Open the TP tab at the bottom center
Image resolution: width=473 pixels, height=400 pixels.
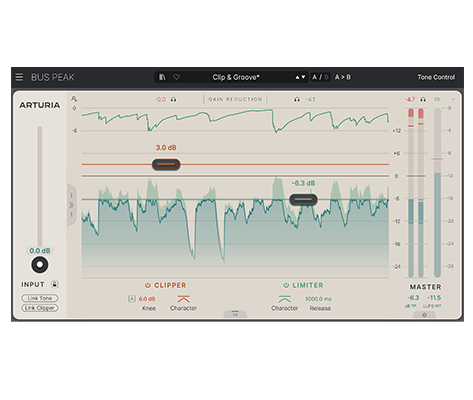tap(235, 314)
